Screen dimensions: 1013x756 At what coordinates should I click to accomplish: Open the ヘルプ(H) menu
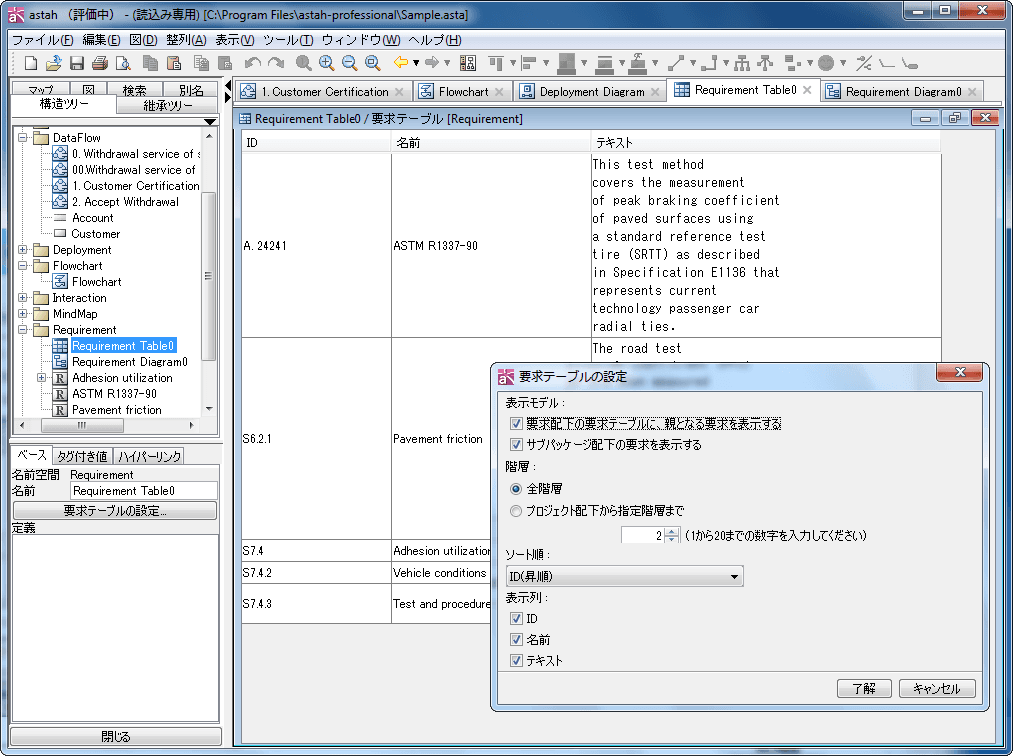point(435,40)
